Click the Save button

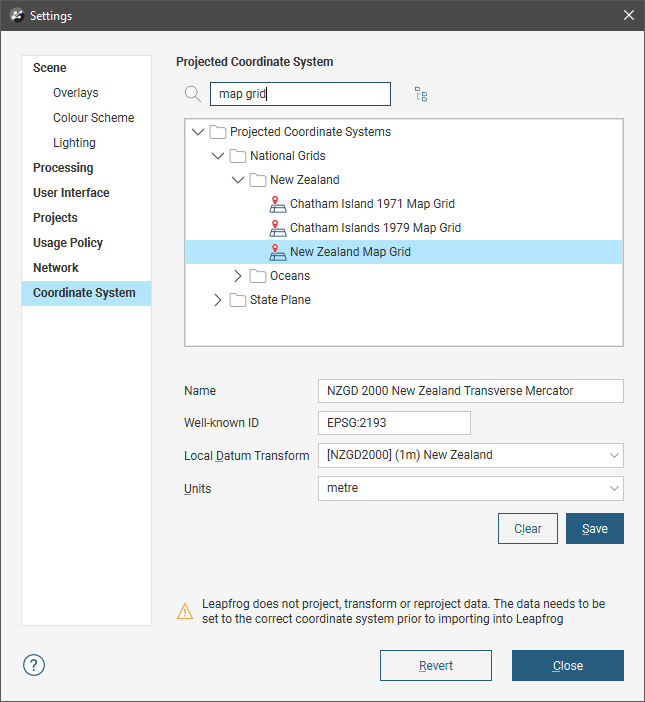(x=594, y=528)
